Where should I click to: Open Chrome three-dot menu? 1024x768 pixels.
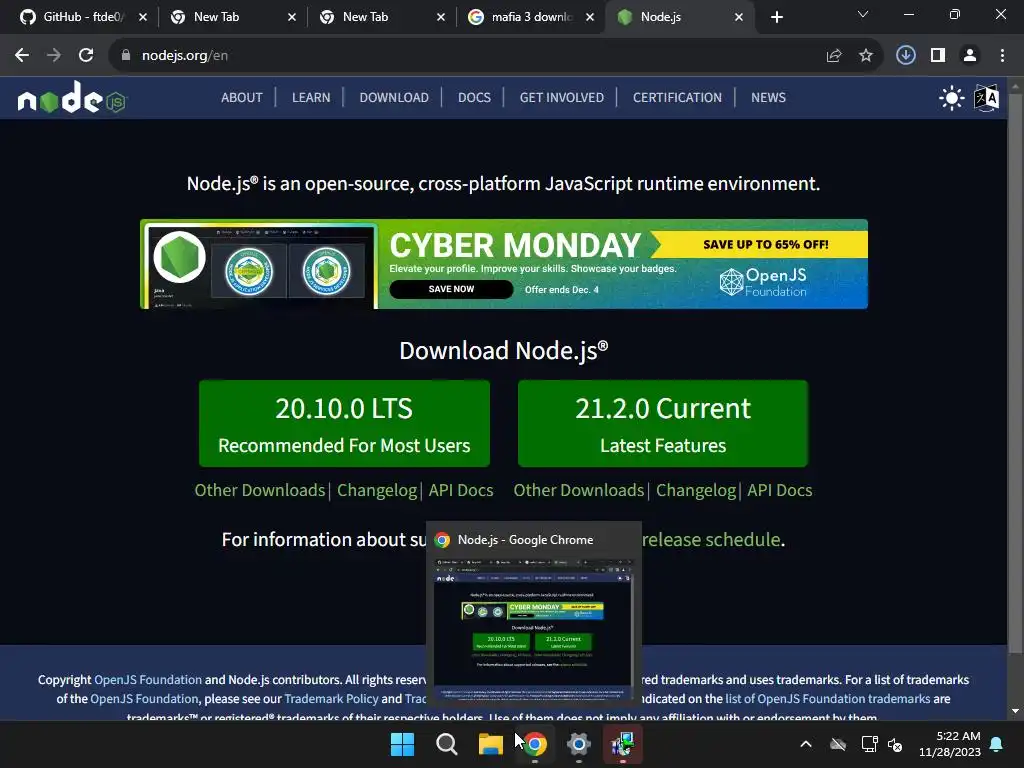click(1002, 56)
